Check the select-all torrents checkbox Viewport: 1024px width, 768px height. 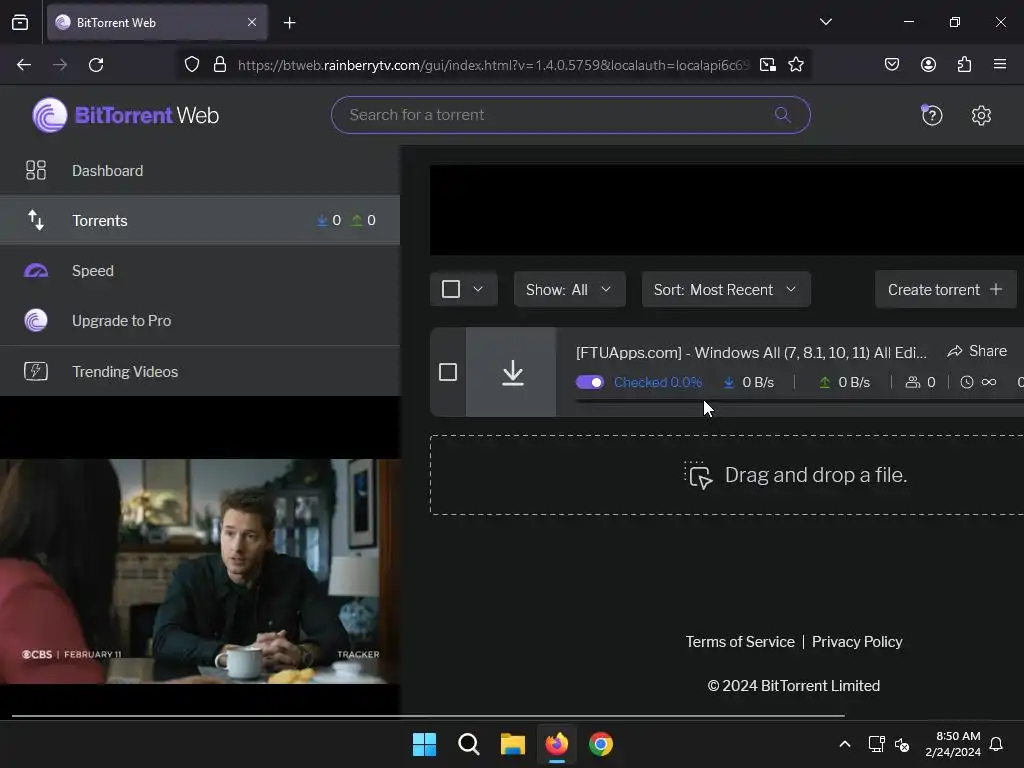(x=451, y=289)
